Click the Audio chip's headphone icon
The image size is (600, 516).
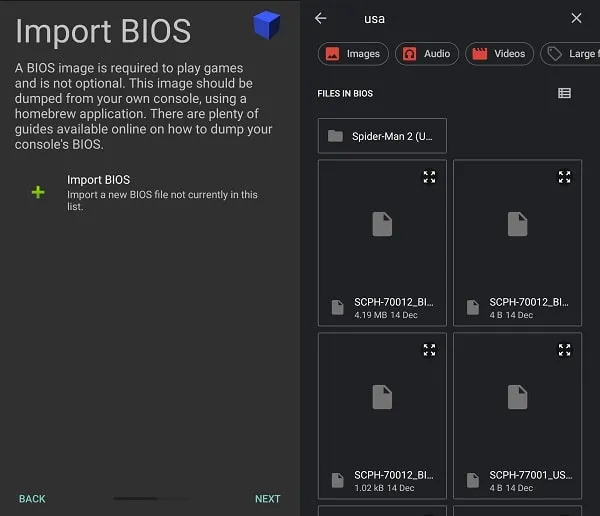tap(409, 54)
